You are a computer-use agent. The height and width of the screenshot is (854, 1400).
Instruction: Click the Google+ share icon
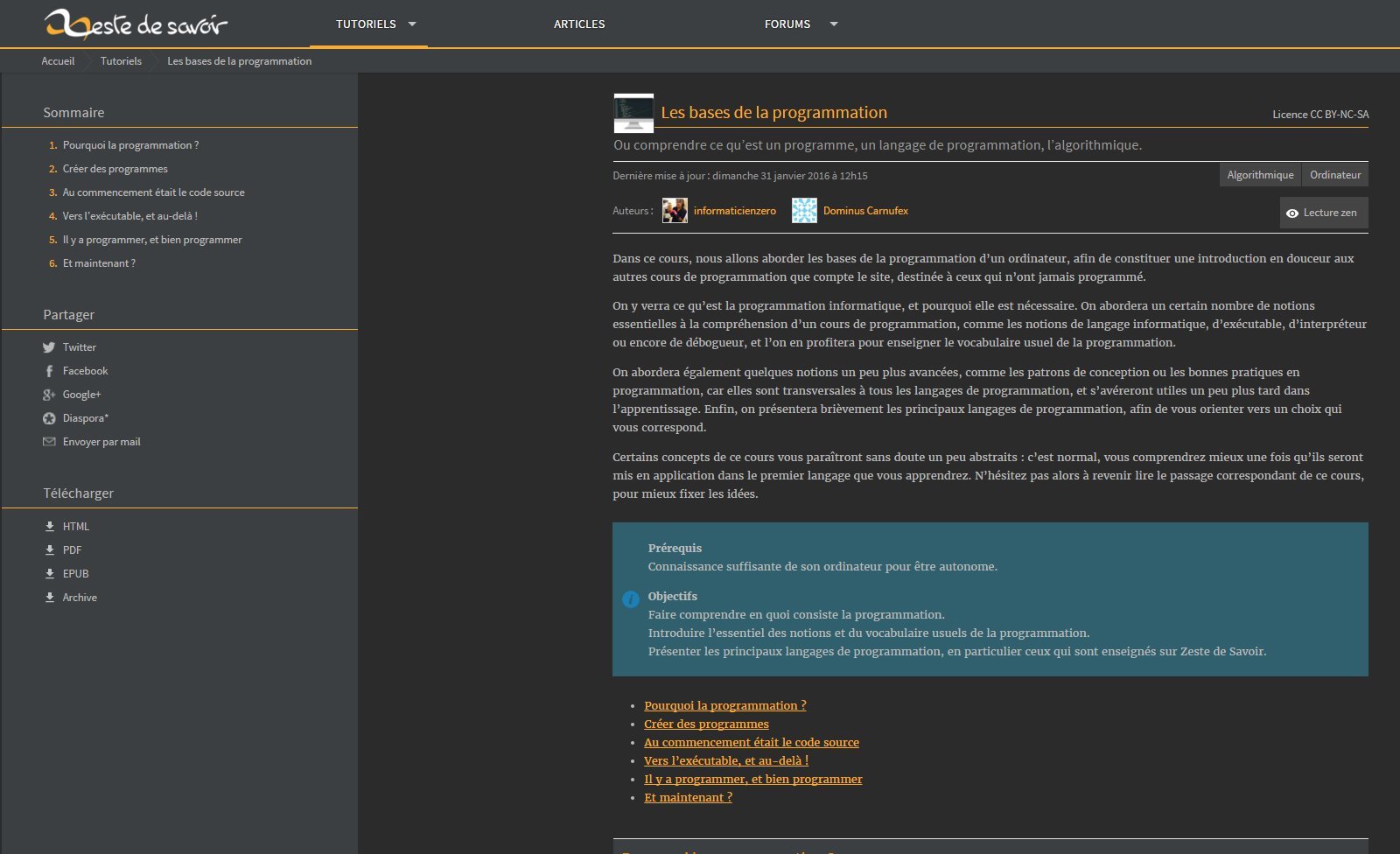[x=49, y=395]
